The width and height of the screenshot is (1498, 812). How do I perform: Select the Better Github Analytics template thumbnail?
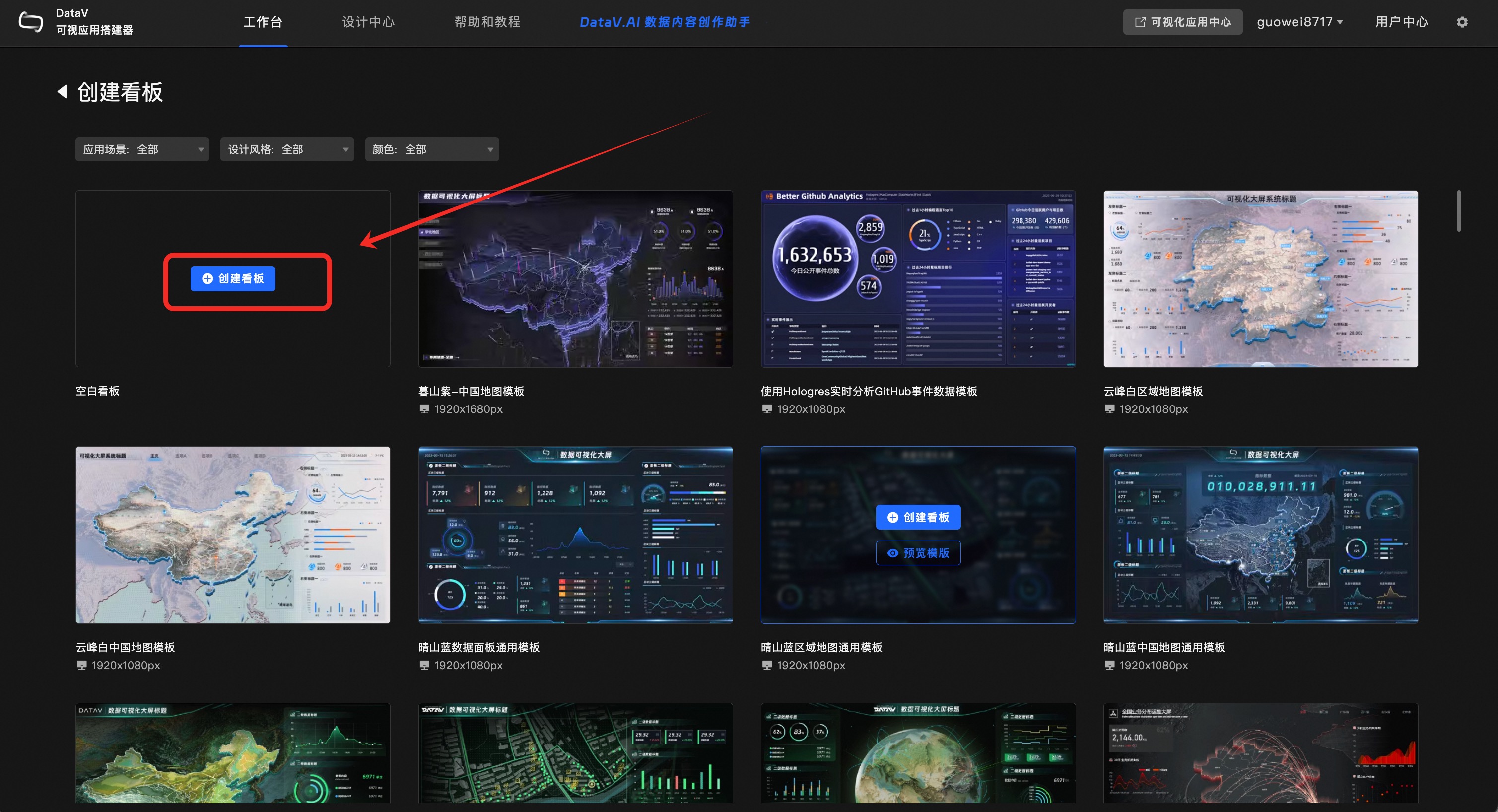pos(918,279)
